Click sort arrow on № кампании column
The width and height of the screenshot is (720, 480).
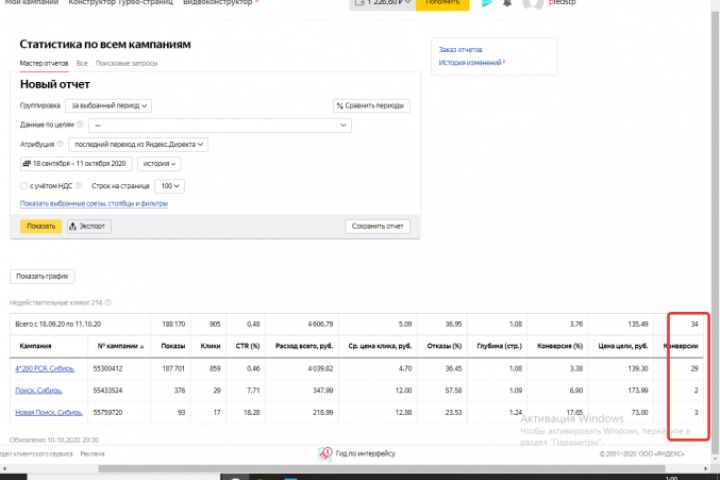pyautogui.click(x=142, y=346)
